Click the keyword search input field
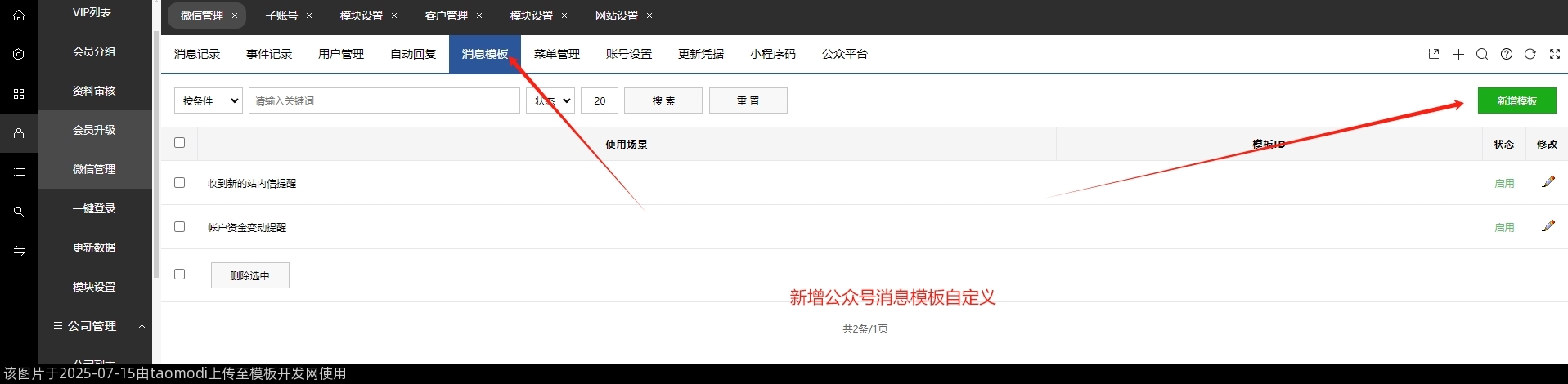The height and width of the screenshot is (384, 1568). pyautogui.click(x=384, y=100)
